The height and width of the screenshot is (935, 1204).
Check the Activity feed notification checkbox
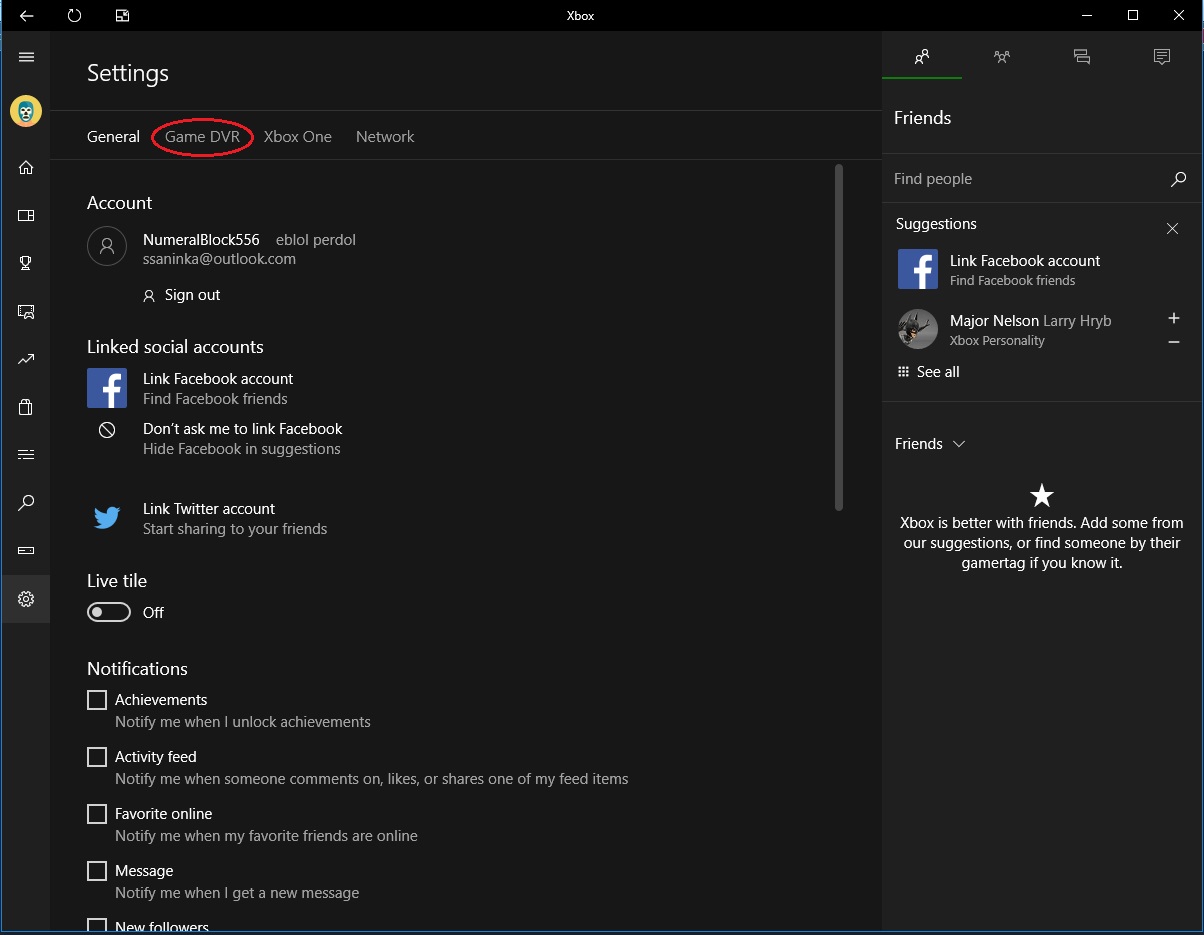coord(97,757)
